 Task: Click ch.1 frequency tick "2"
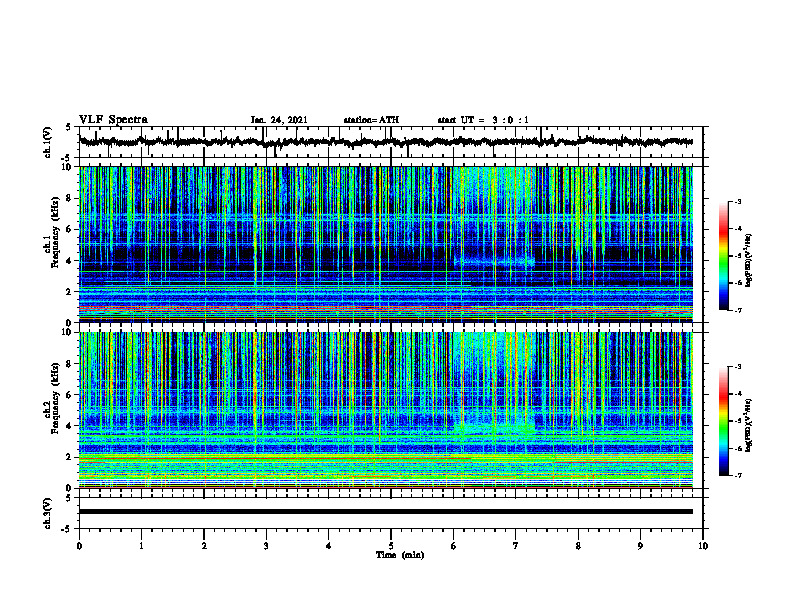point(70,292)
